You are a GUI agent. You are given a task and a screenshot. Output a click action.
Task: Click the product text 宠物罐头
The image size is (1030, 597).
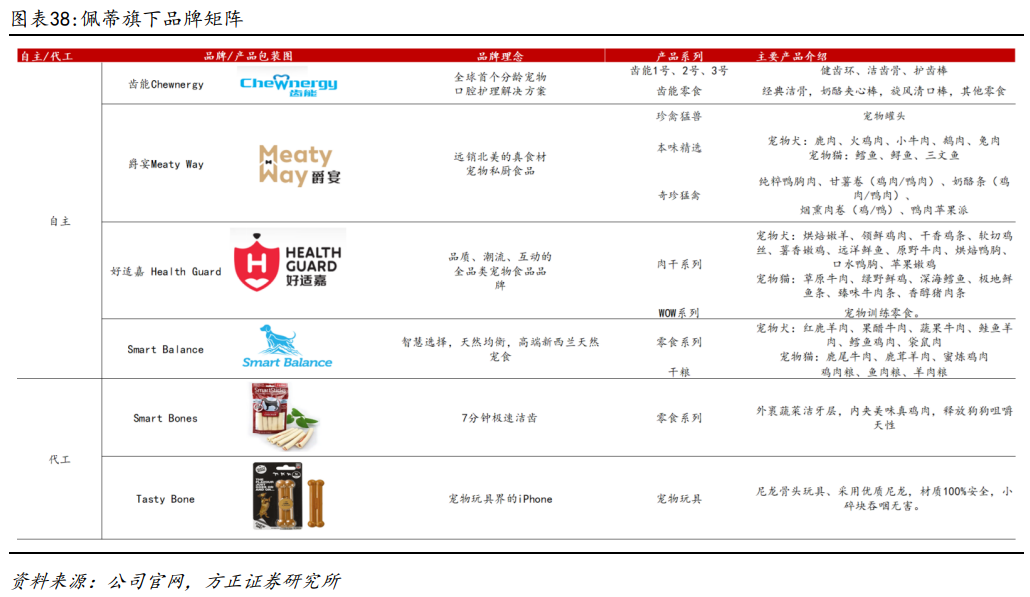[884, 116]
